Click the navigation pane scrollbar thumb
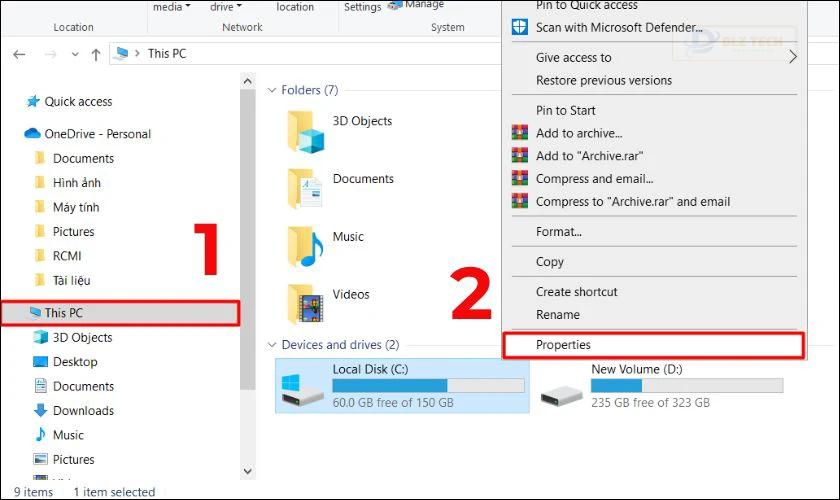The image size is (840, 500). tap(248, 240)
